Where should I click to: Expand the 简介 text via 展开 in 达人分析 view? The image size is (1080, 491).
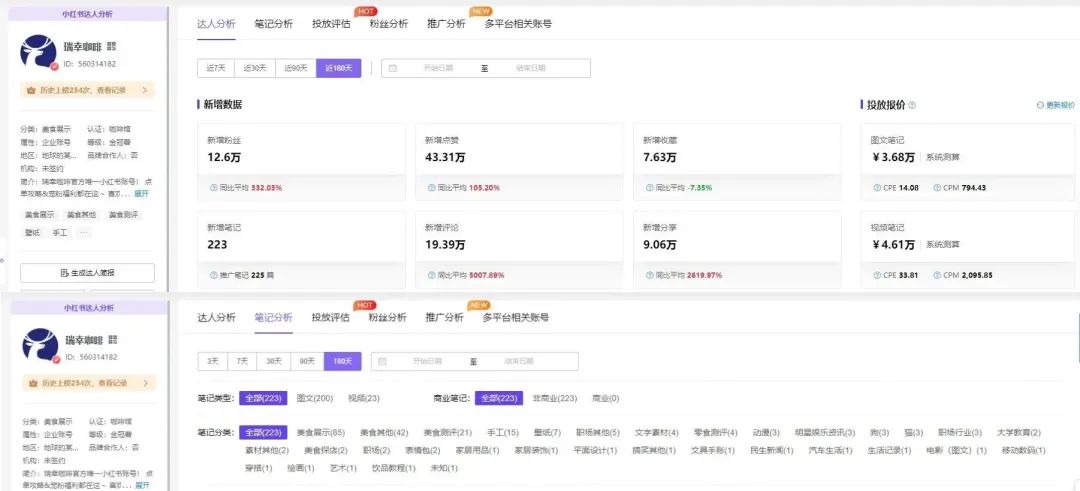[141, 194]
